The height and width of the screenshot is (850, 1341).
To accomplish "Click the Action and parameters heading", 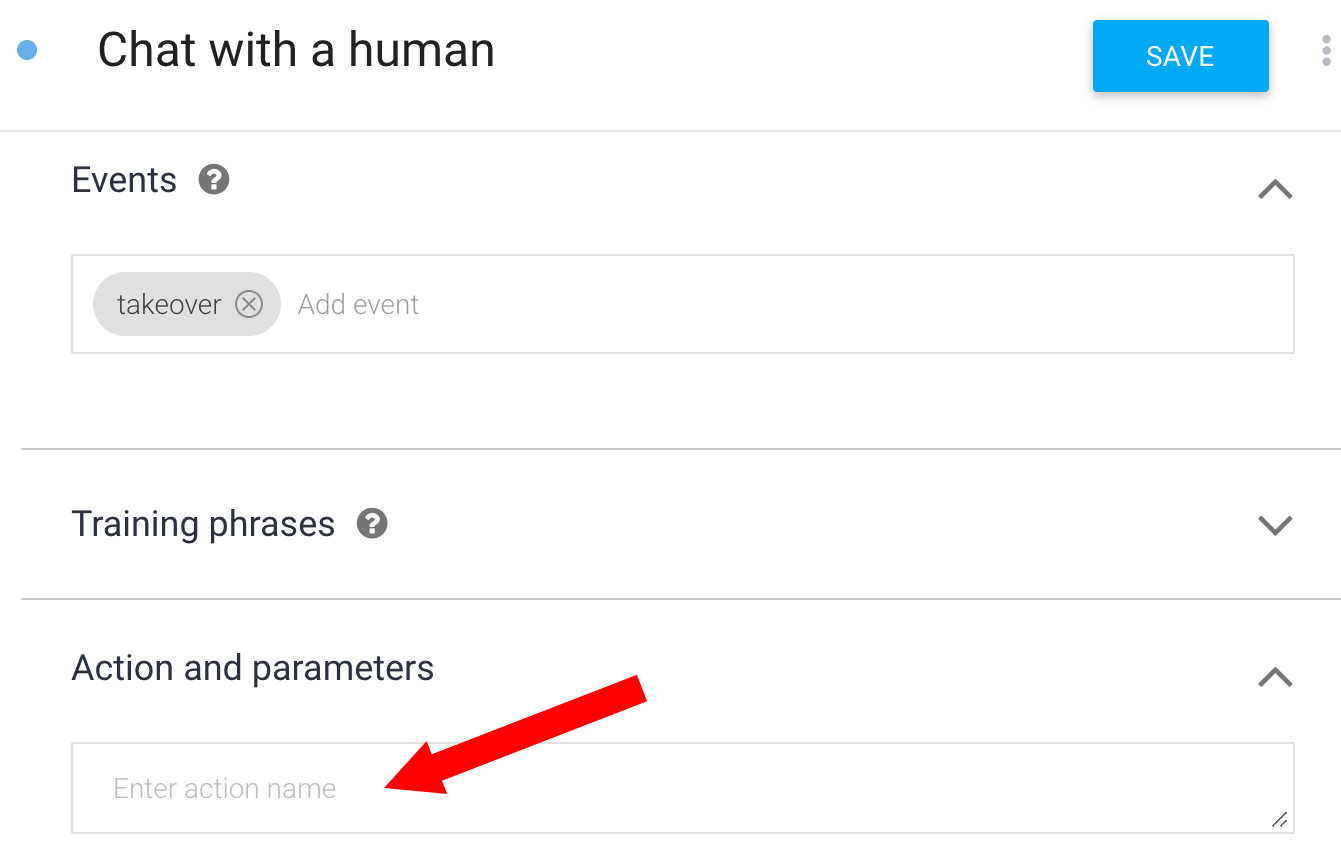I will coord(253,668).
